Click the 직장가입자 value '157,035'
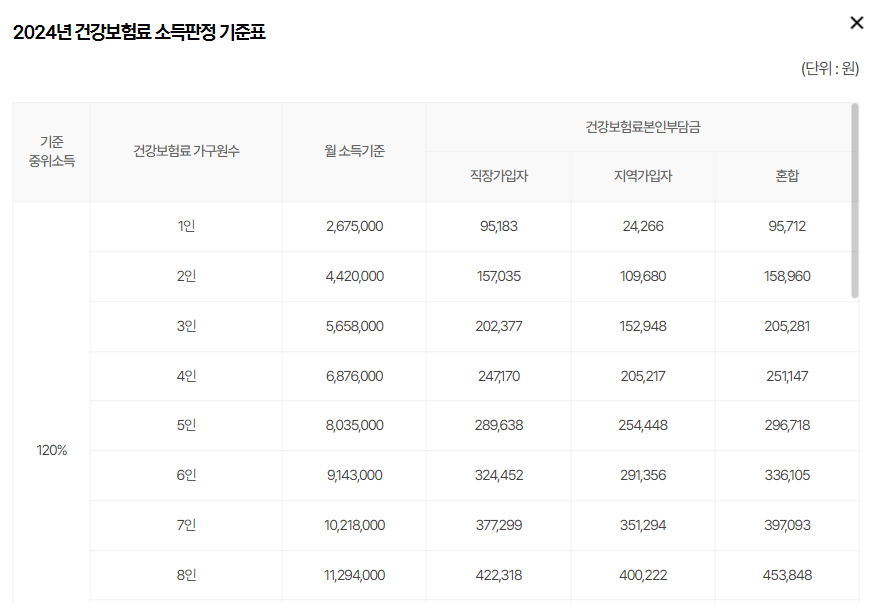 pos(499,276)
